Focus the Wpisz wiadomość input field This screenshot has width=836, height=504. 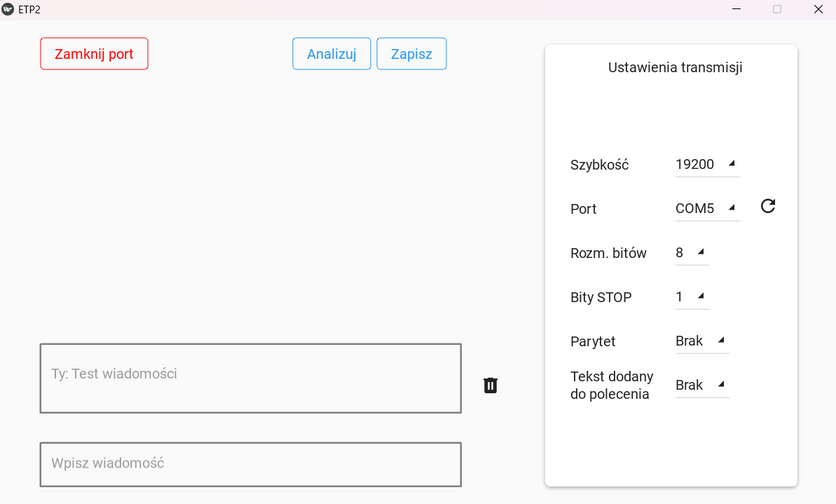[x=250, y=464]
